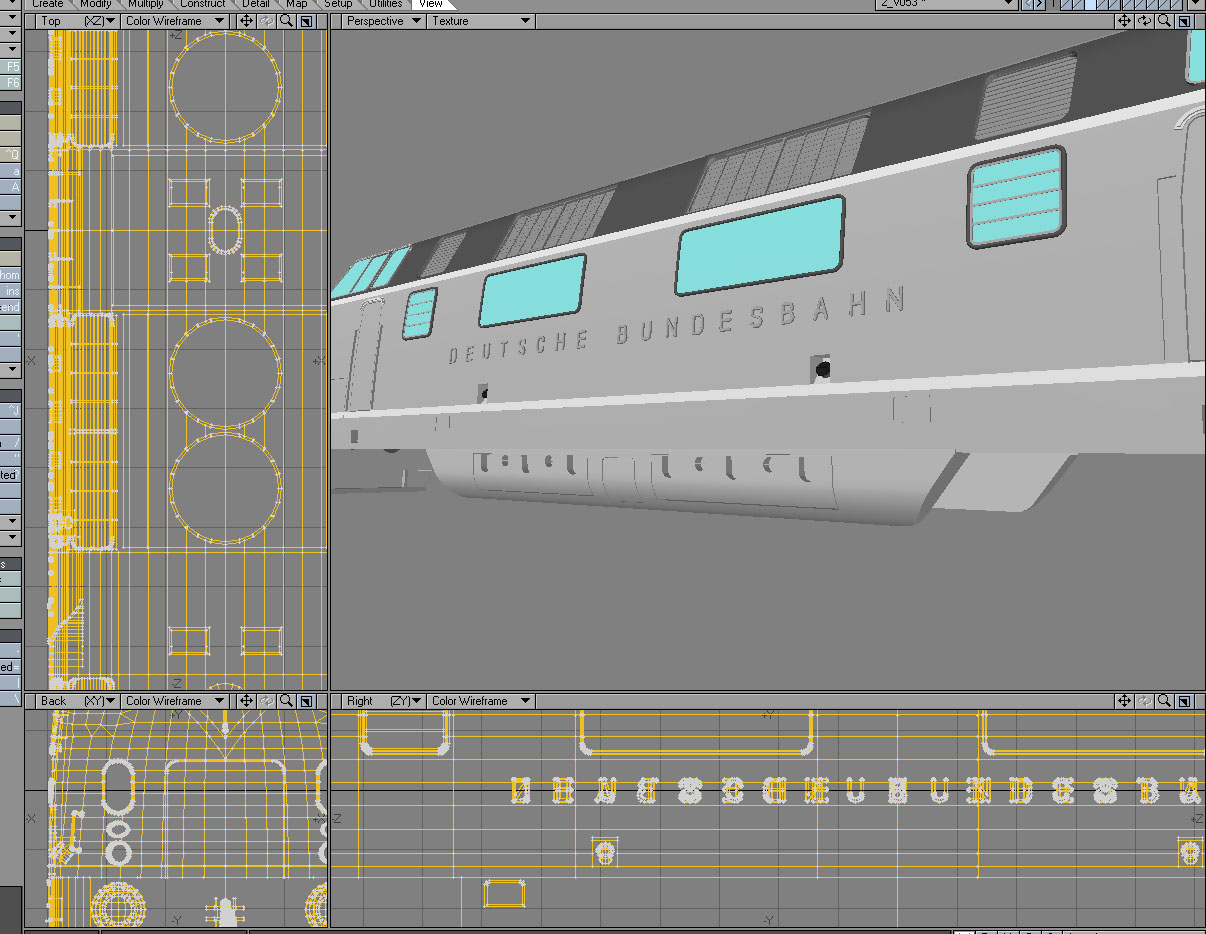Select the highlighted third layer slot
The image size is (1206, 934).
(1090, 4)
